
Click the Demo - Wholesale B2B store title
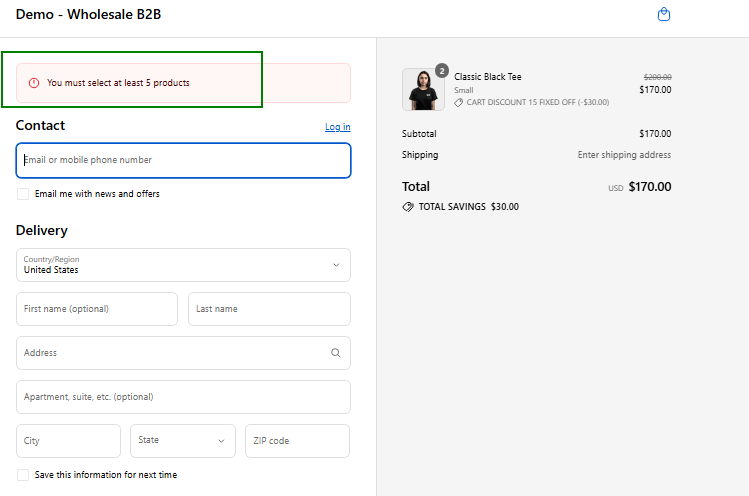[88, 15]
